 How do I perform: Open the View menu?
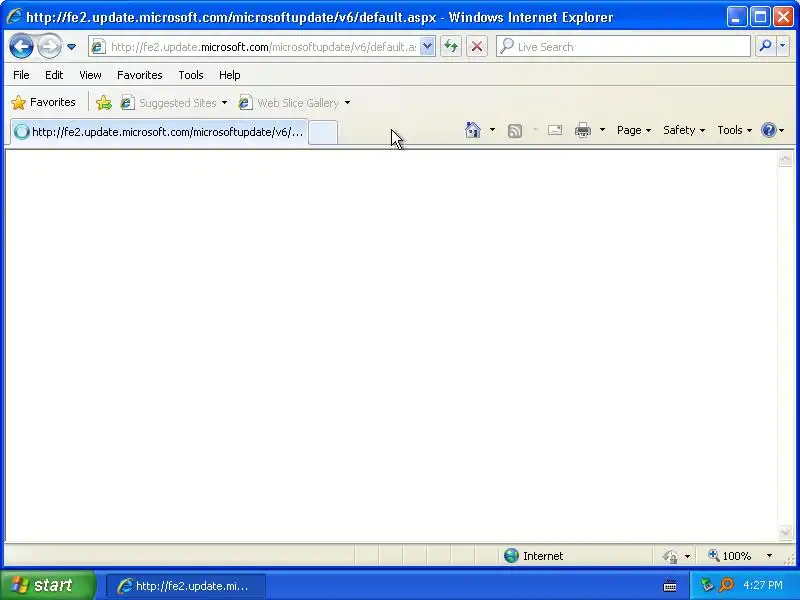point(90,75)
